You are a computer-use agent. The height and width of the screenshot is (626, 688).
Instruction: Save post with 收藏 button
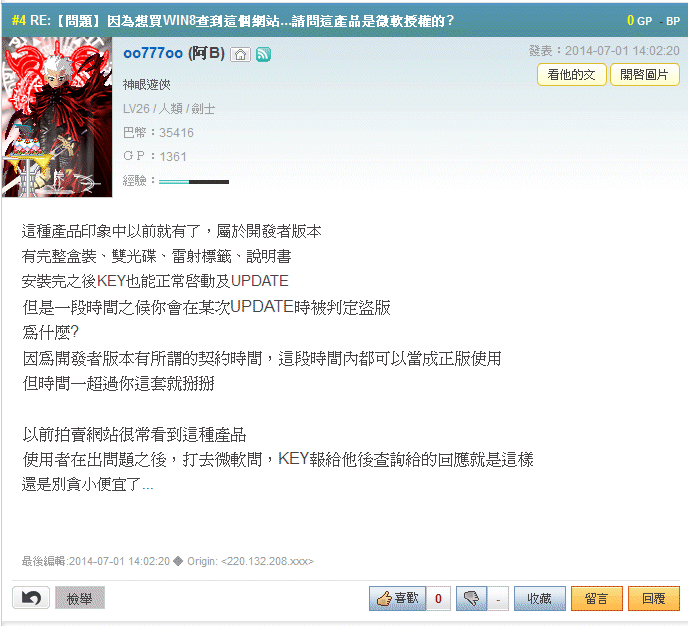tap(540, 598)
